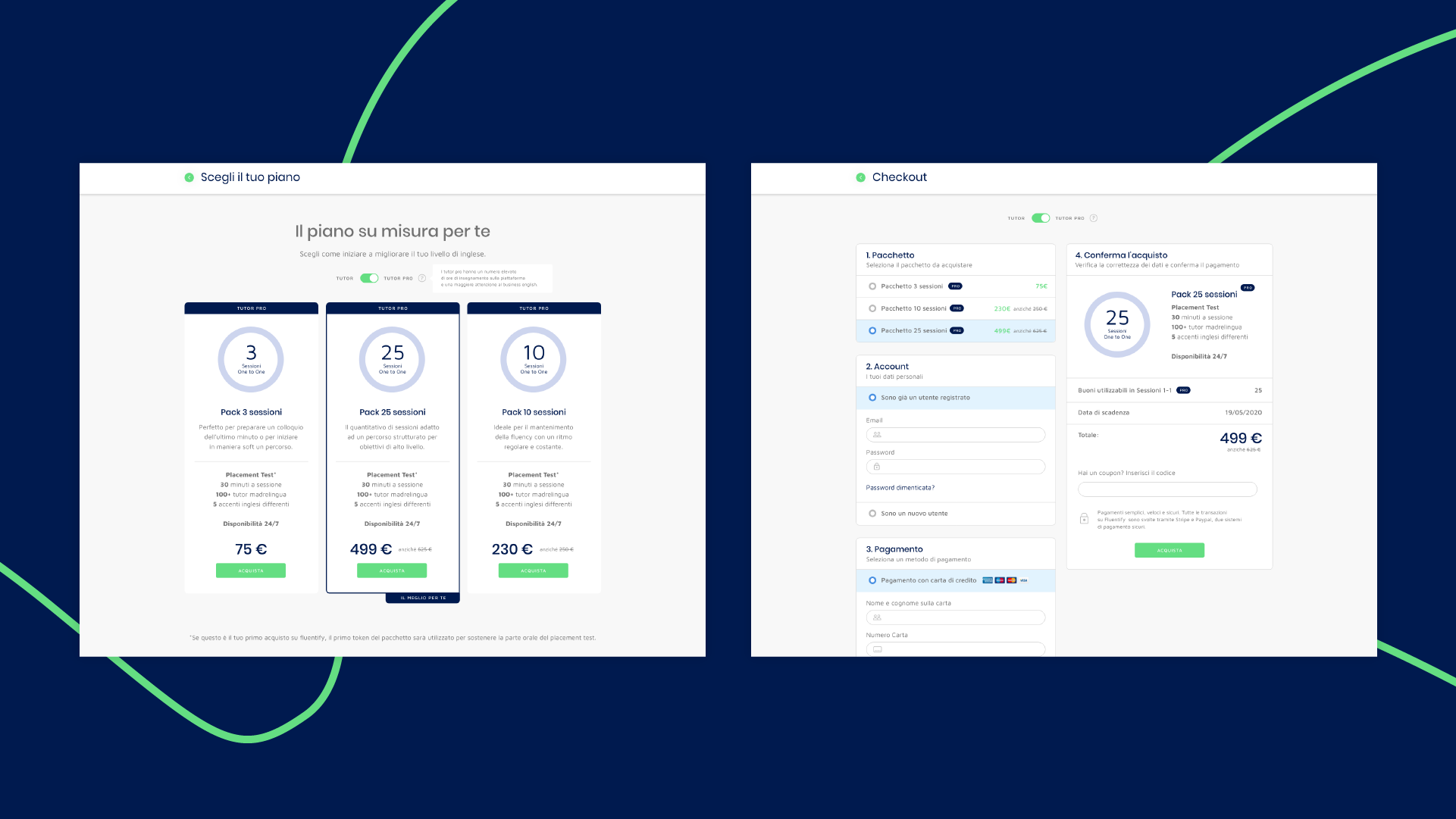Click the coupon code input field
This screenshot has height=819, width=1456.
point(1167,489)
